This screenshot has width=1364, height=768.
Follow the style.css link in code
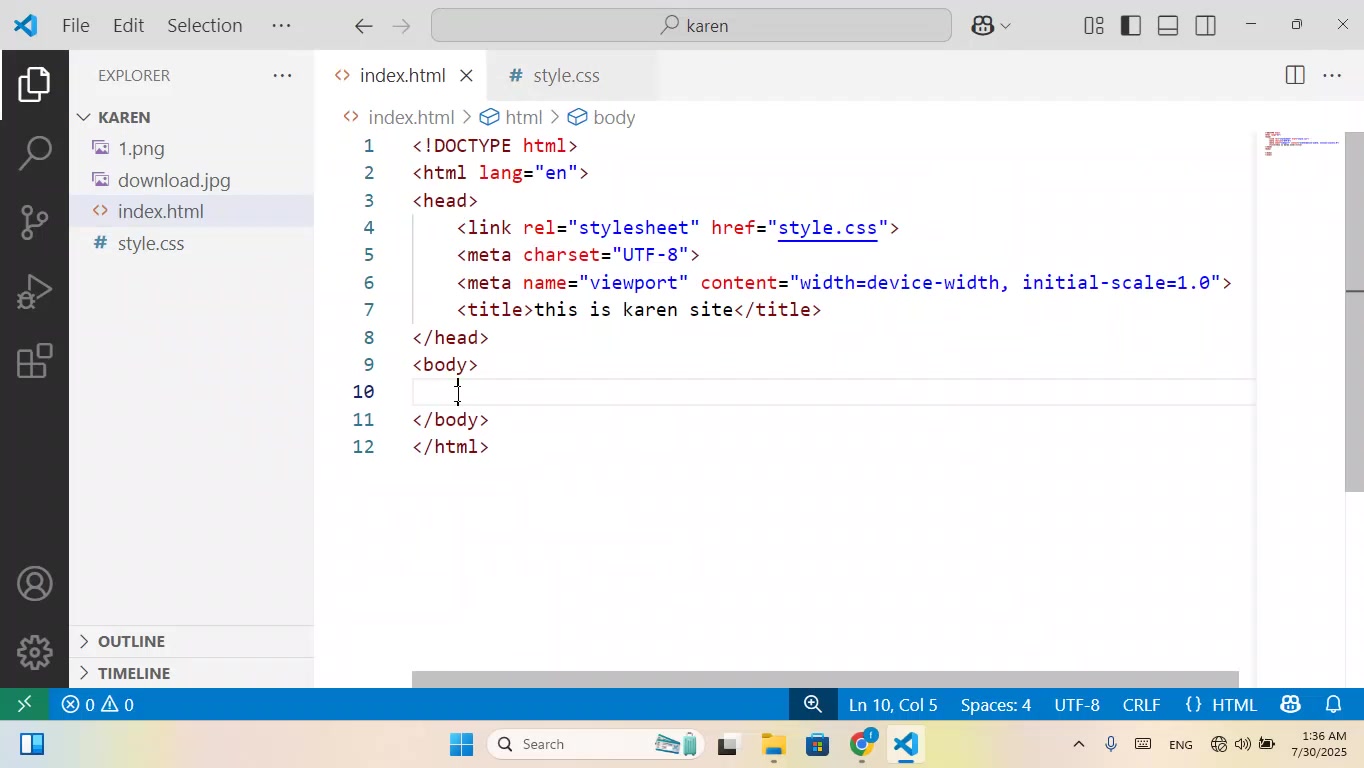pyautogui.click(x=827, y=228)
